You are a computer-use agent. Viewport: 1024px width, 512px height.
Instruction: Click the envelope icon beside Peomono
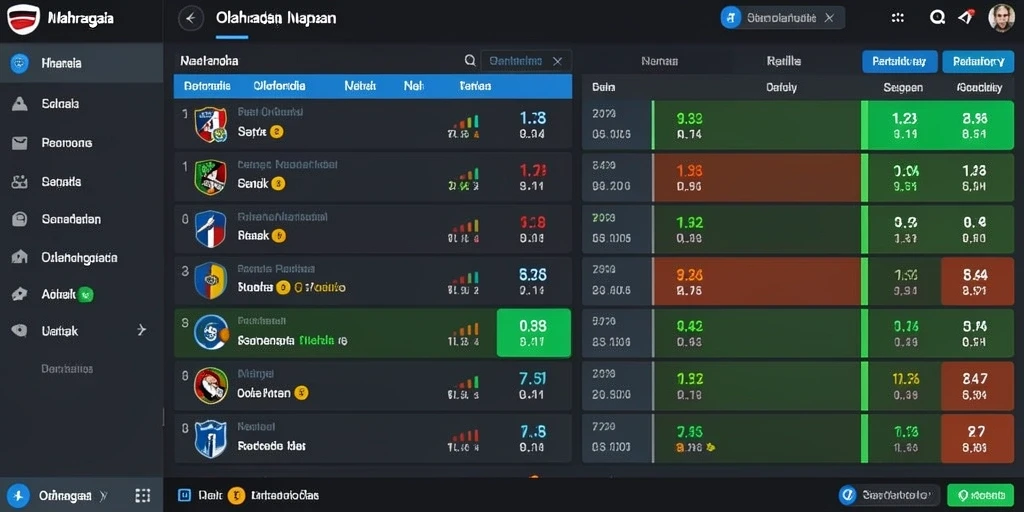20,142
